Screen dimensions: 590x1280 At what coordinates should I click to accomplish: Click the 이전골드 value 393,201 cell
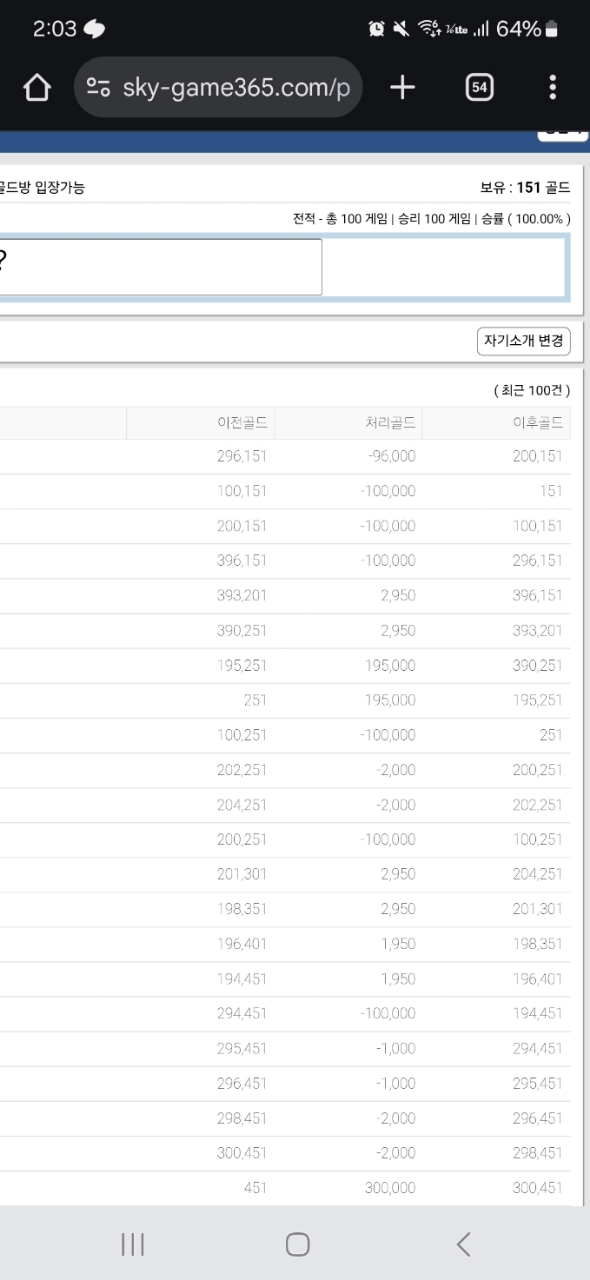242,595
